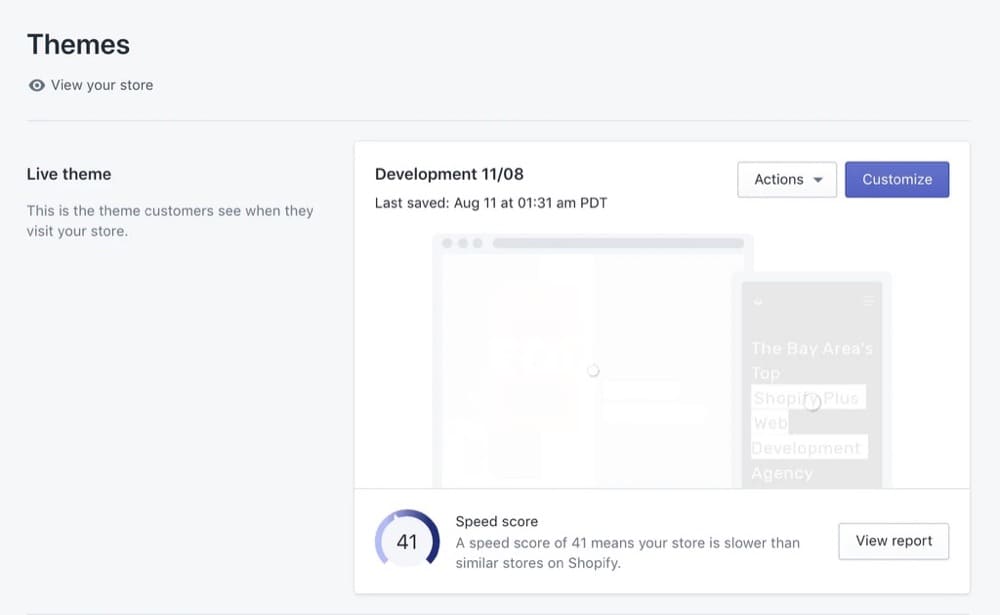Click the circular speed score gauge
Screen dimensions: 1000x615
pyautogui.click(x=407, y=542)
